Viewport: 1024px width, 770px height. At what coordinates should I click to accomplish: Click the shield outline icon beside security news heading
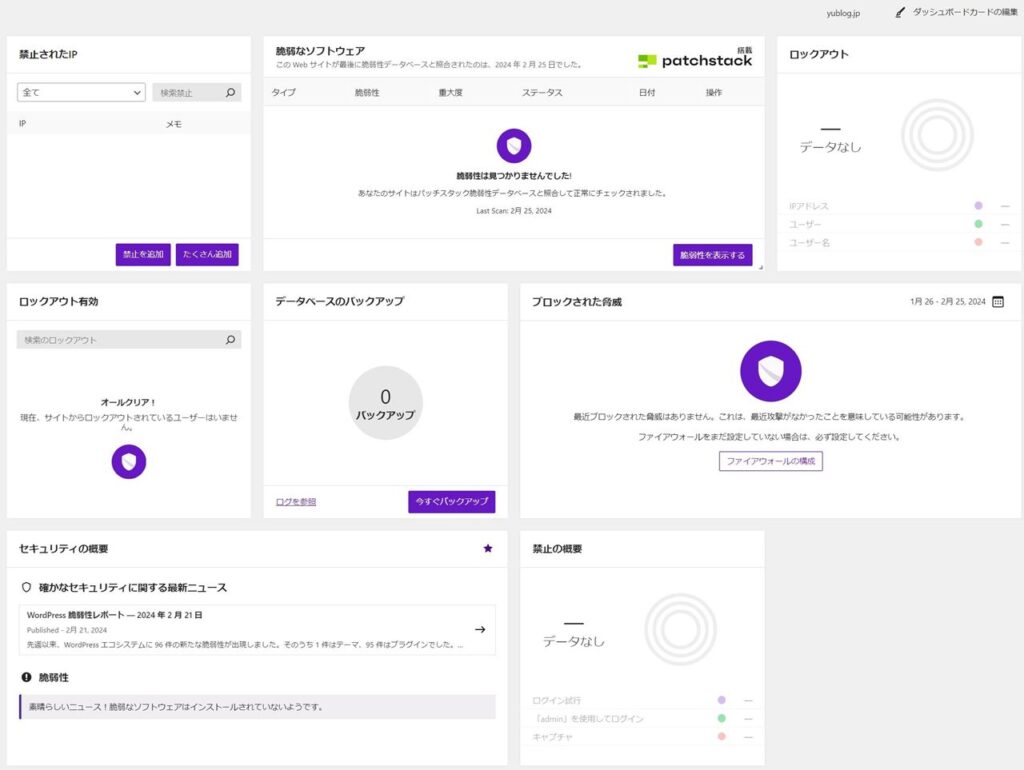pos(26,587)
